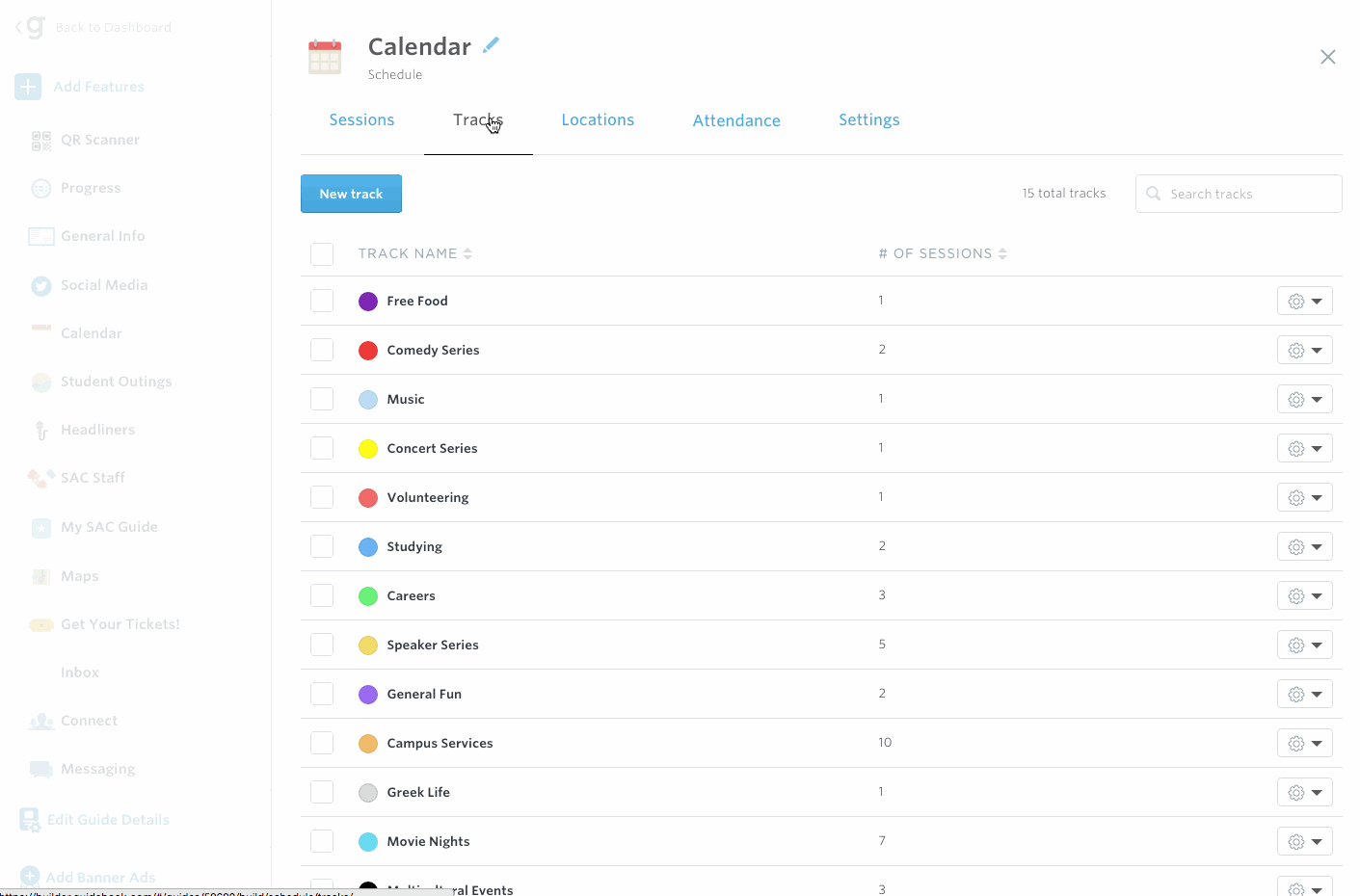Tick the Free Food track checkbox

(x=322, y=301)
